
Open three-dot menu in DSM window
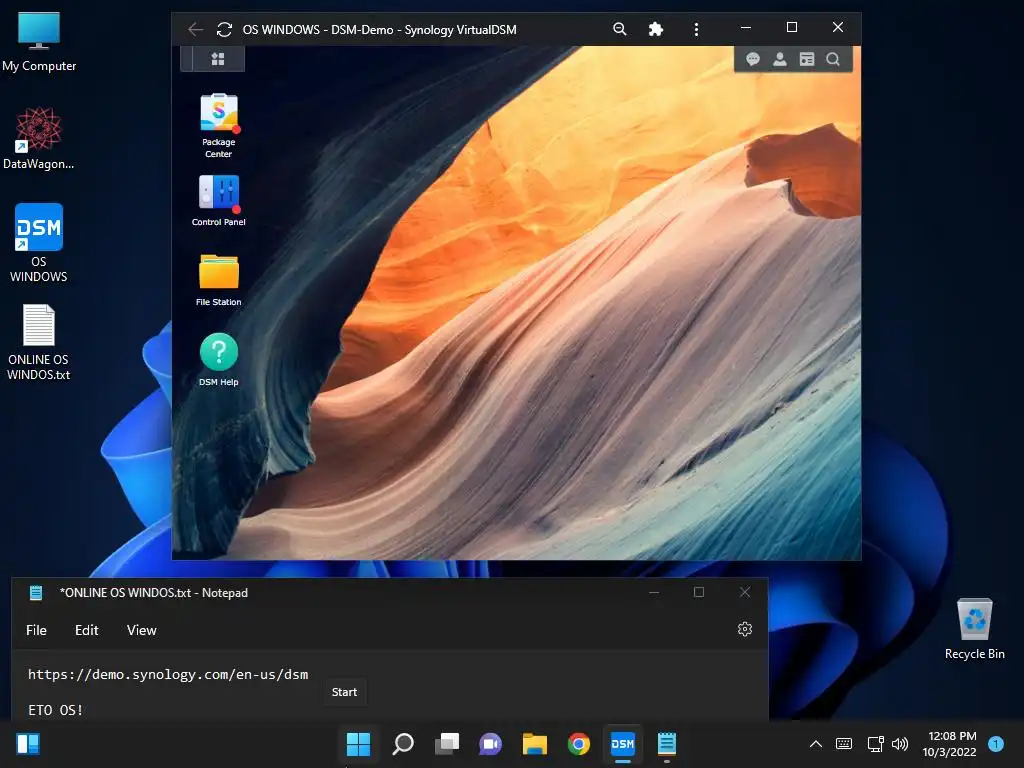tap(696, 29)
